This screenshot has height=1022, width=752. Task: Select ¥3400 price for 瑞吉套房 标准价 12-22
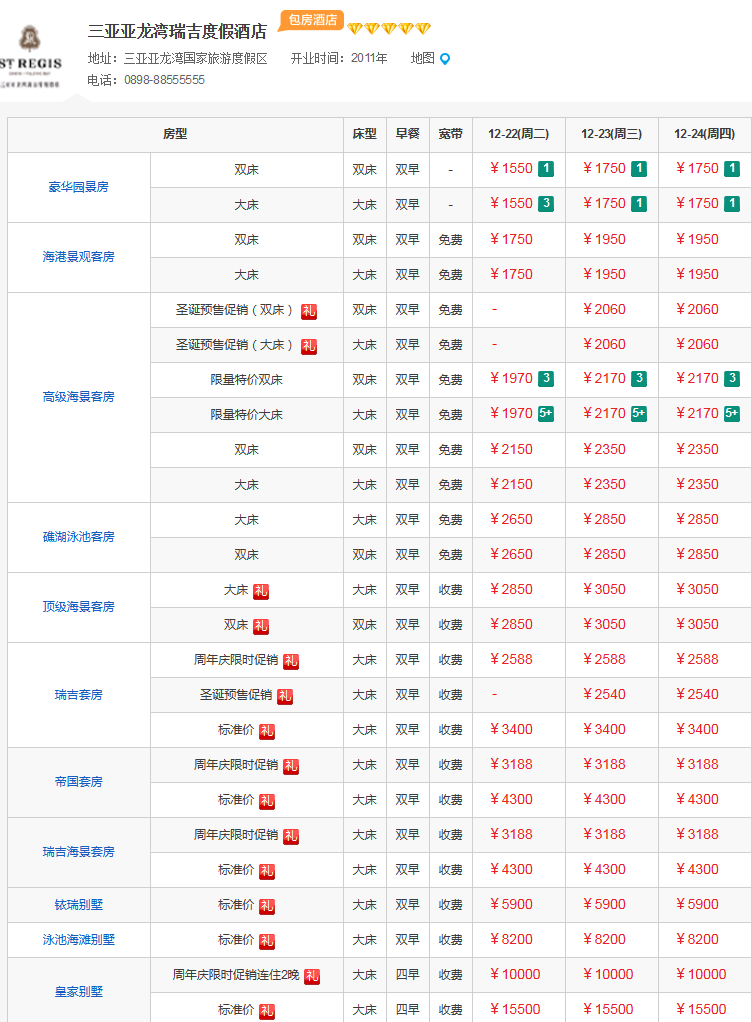[511, 729]
